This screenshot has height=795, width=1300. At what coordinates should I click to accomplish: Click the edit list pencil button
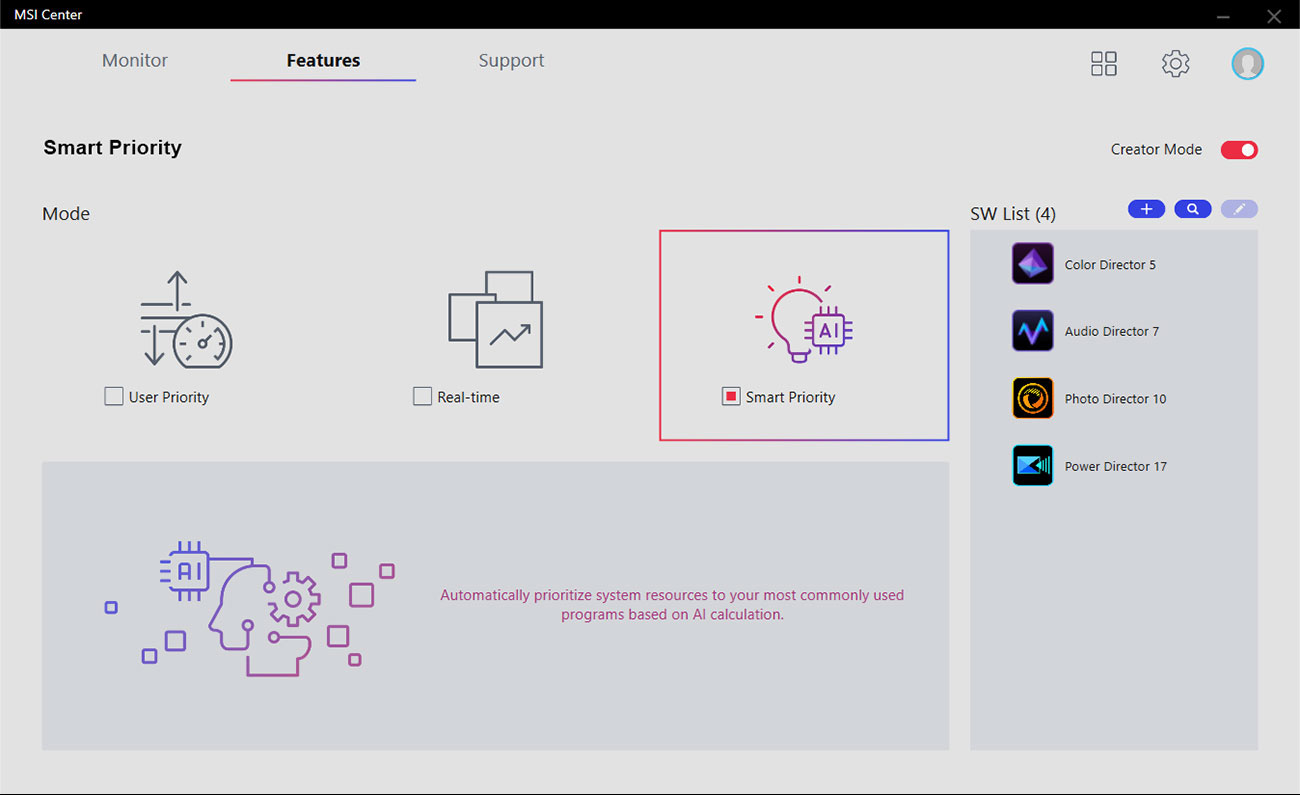[1239, 209]
